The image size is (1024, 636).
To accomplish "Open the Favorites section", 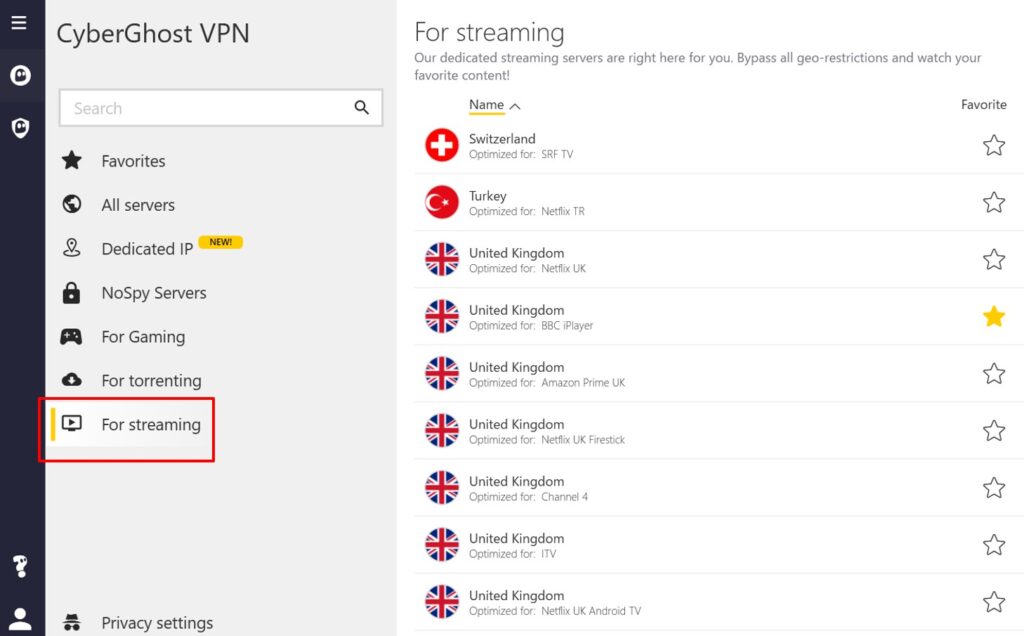I will click(x=133, y=161).
